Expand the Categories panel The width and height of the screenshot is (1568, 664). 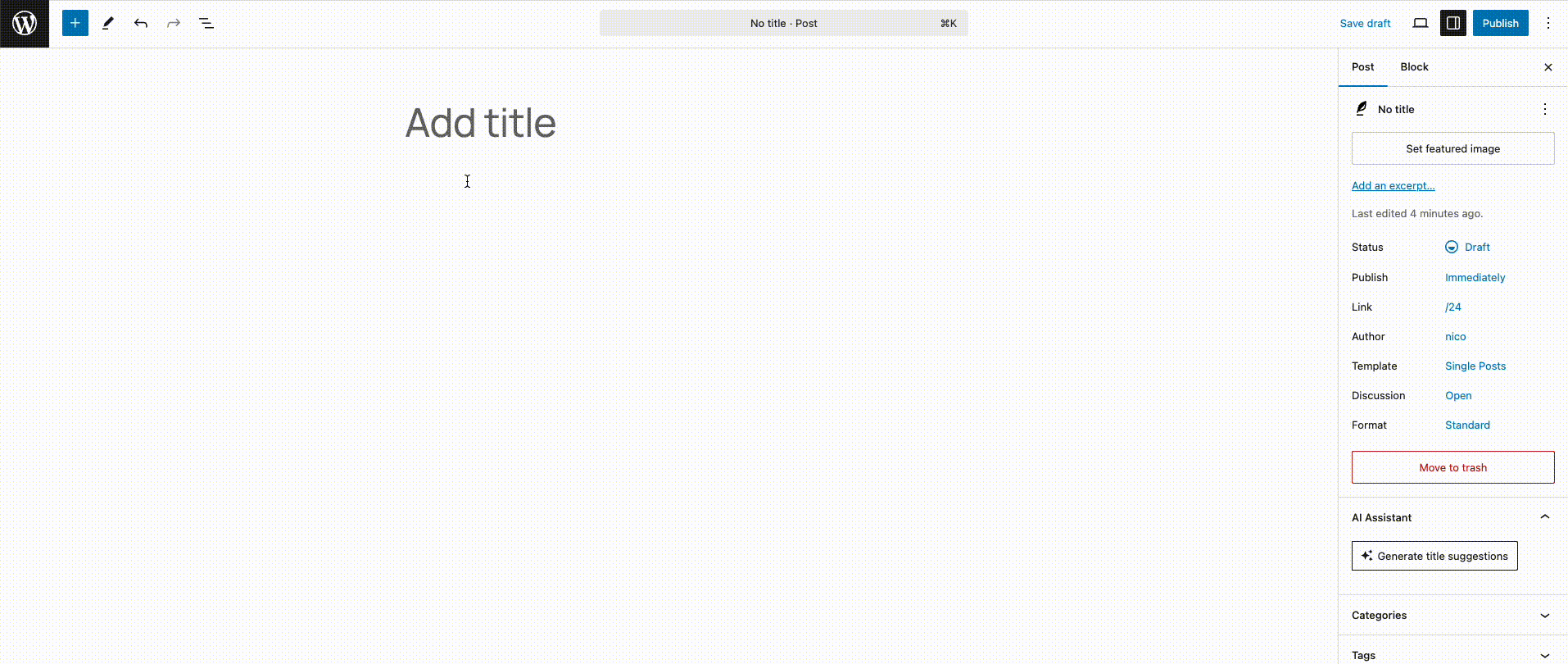click(x=1452, y=615)
